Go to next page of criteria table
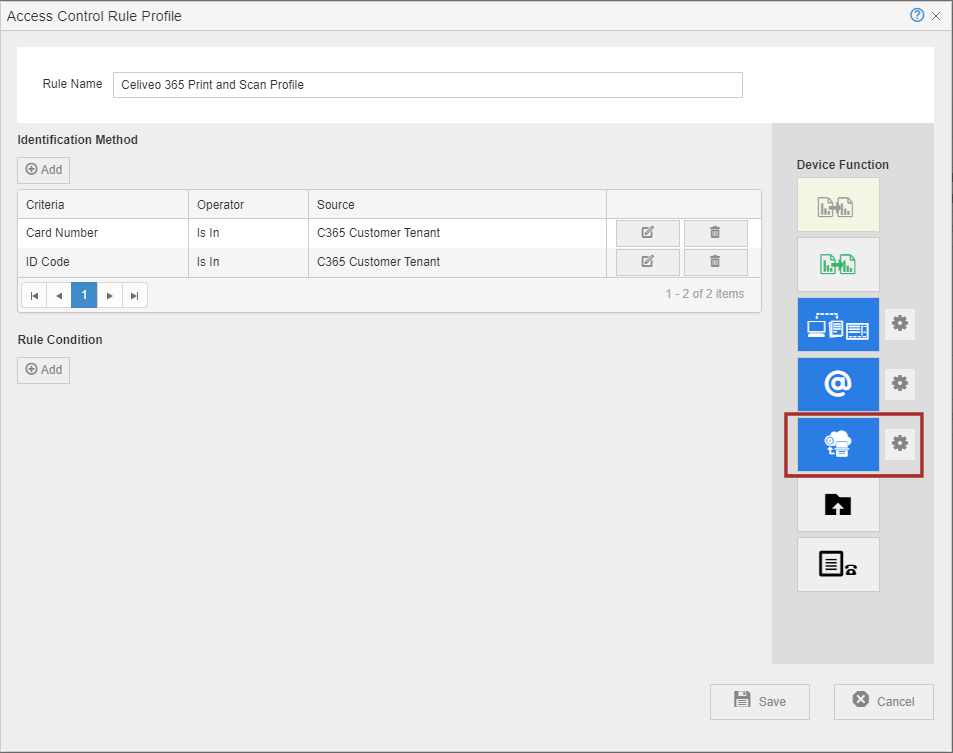 click(109, 295)
